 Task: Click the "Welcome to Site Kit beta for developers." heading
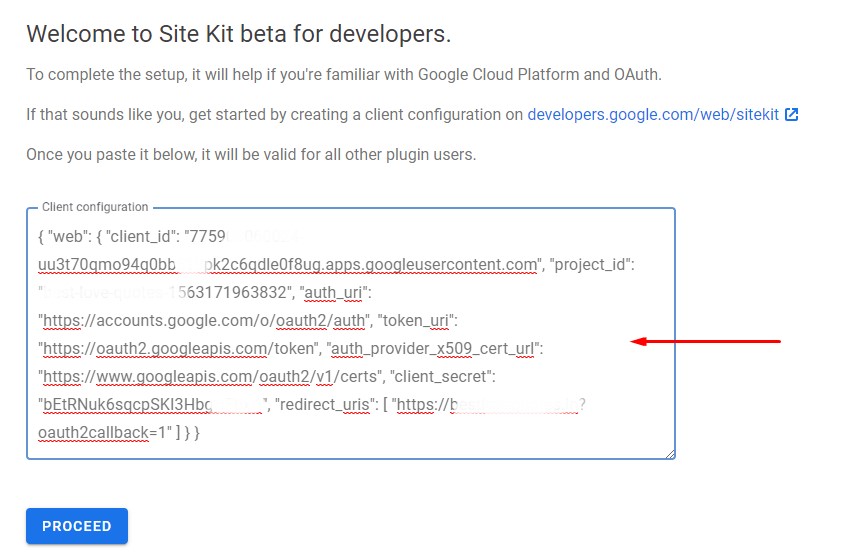(239, 34)
